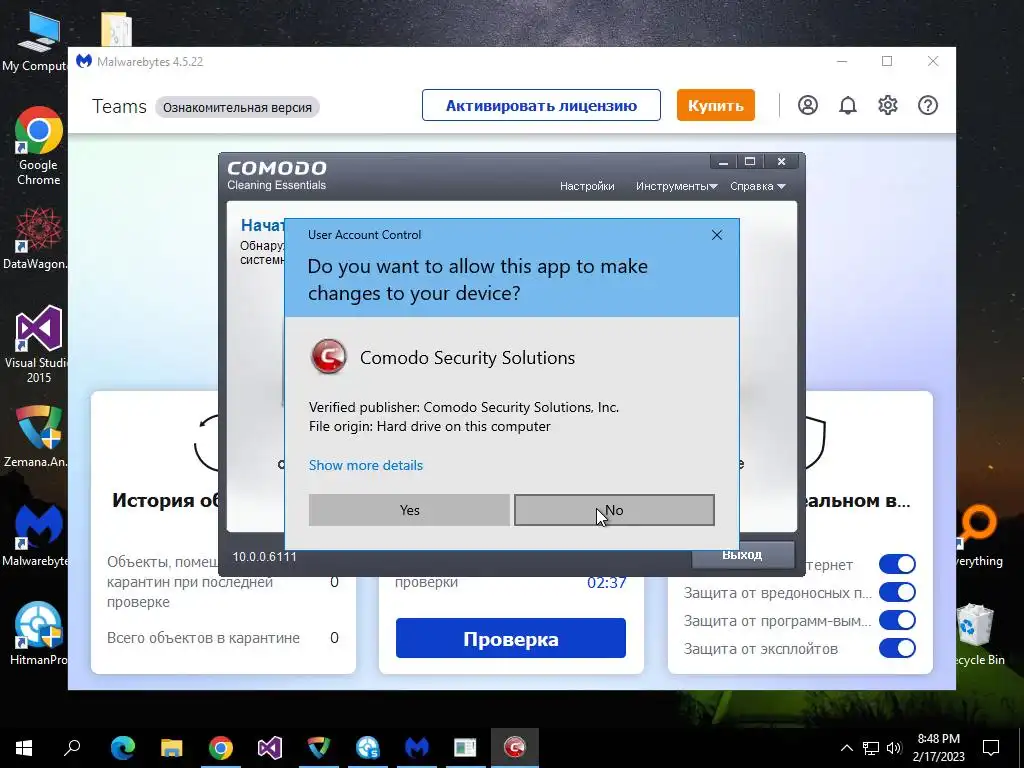Image resolution: width=1024 pixels, height=768 pixels.
Task: Toggle Защита от вредоносных программ switch
Action: [897, 592]
